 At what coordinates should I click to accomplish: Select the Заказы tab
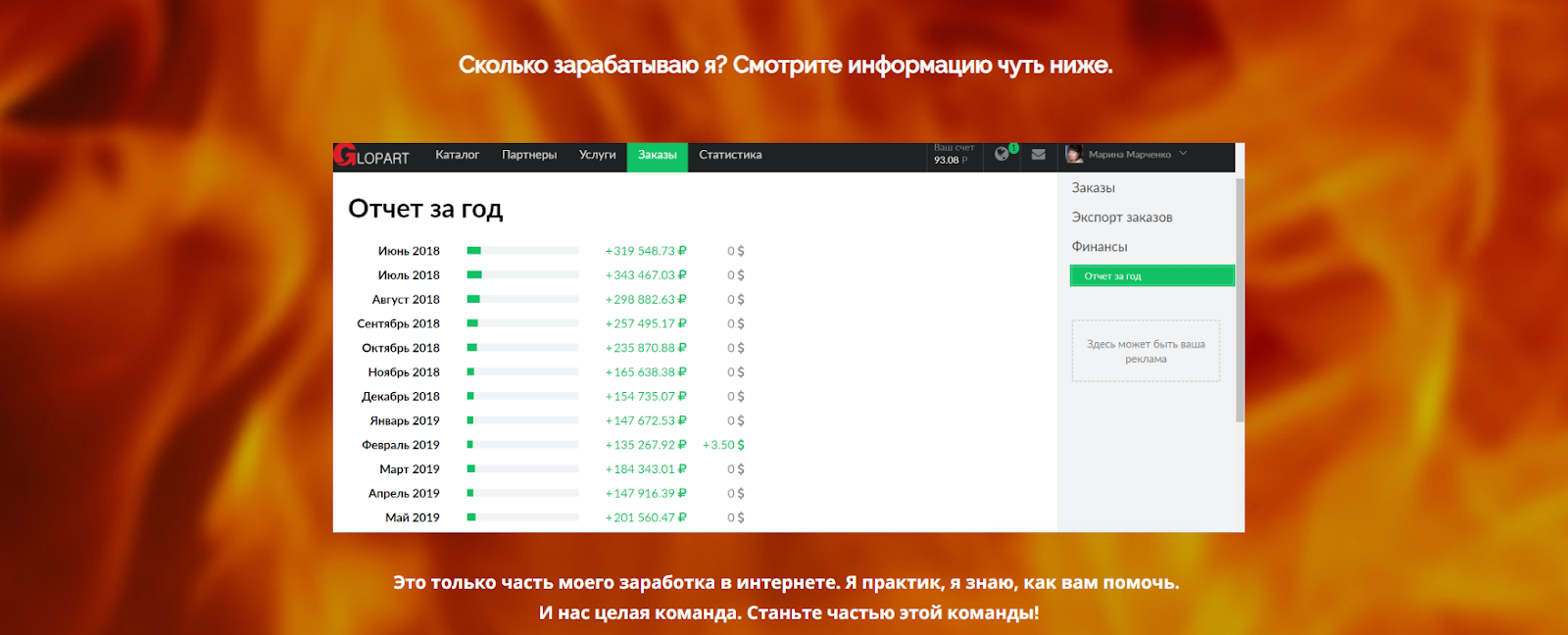(x=658, y=156)
